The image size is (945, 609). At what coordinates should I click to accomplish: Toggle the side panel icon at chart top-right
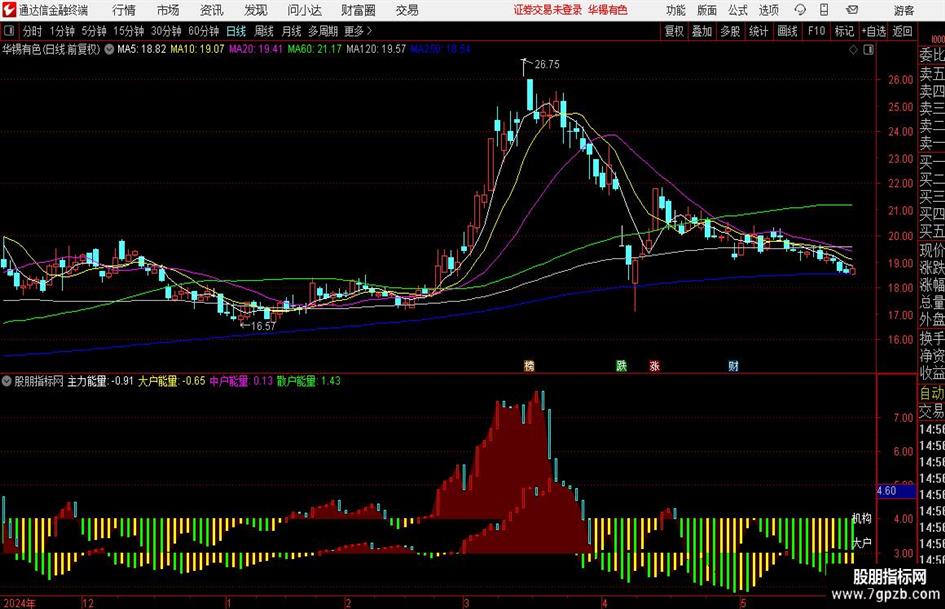(868, 50)
